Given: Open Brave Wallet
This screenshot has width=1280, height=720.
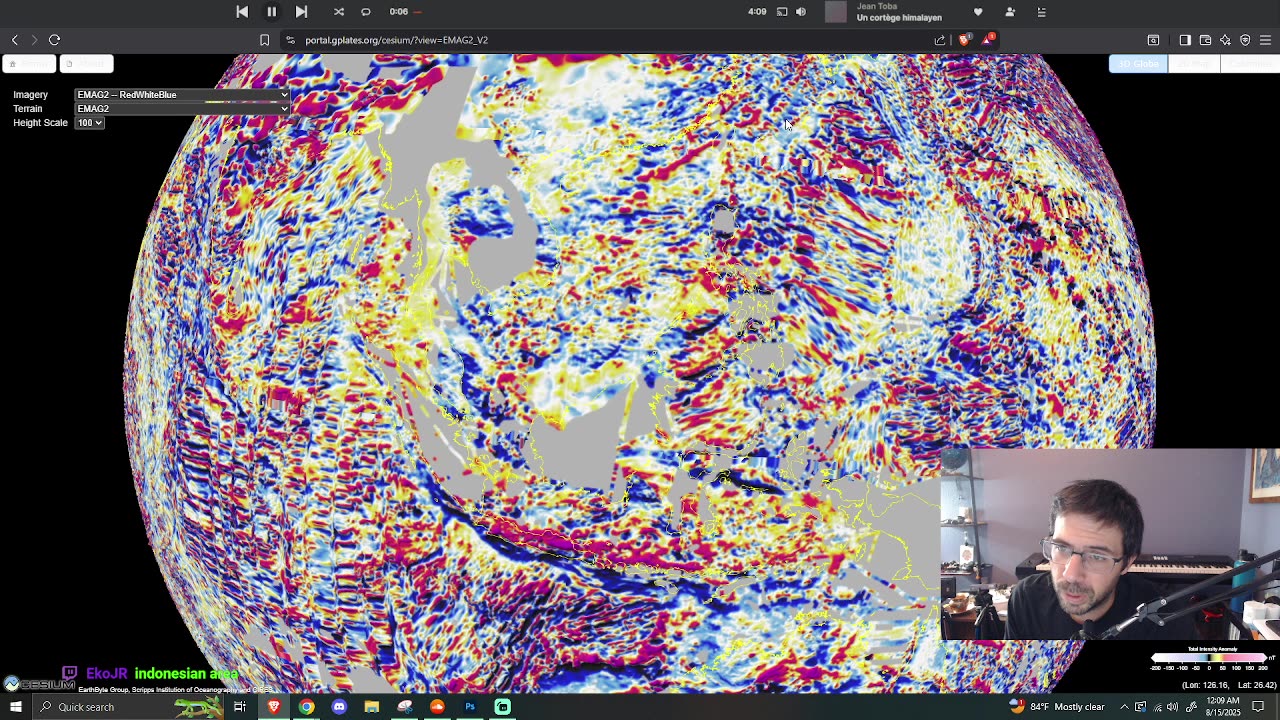Looking at the screenshot, I should click(x=1205, y=40).
